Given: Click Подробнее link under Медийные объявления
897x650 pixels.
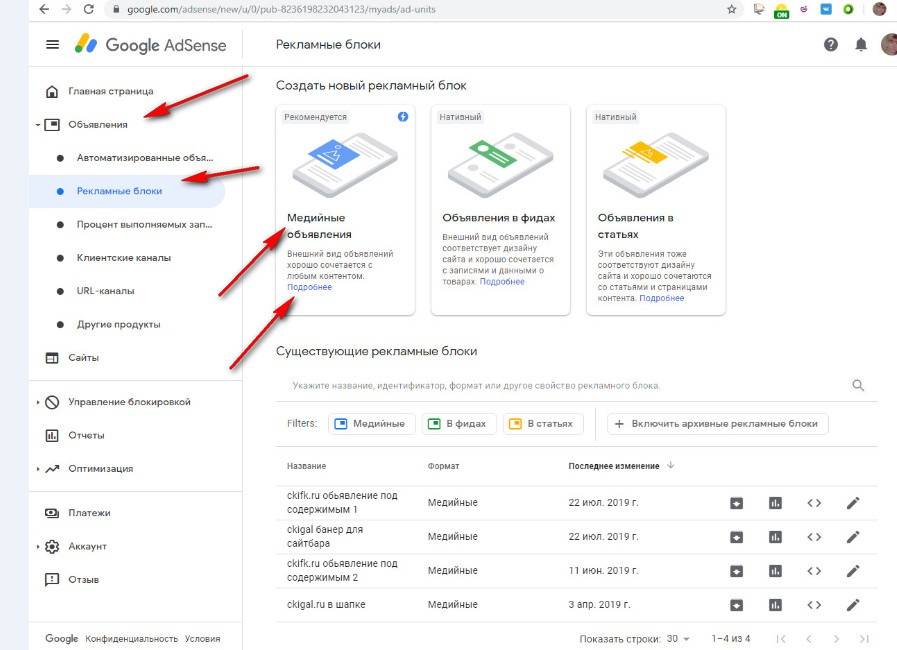Looking at the screenshot, I should point(309,287).
